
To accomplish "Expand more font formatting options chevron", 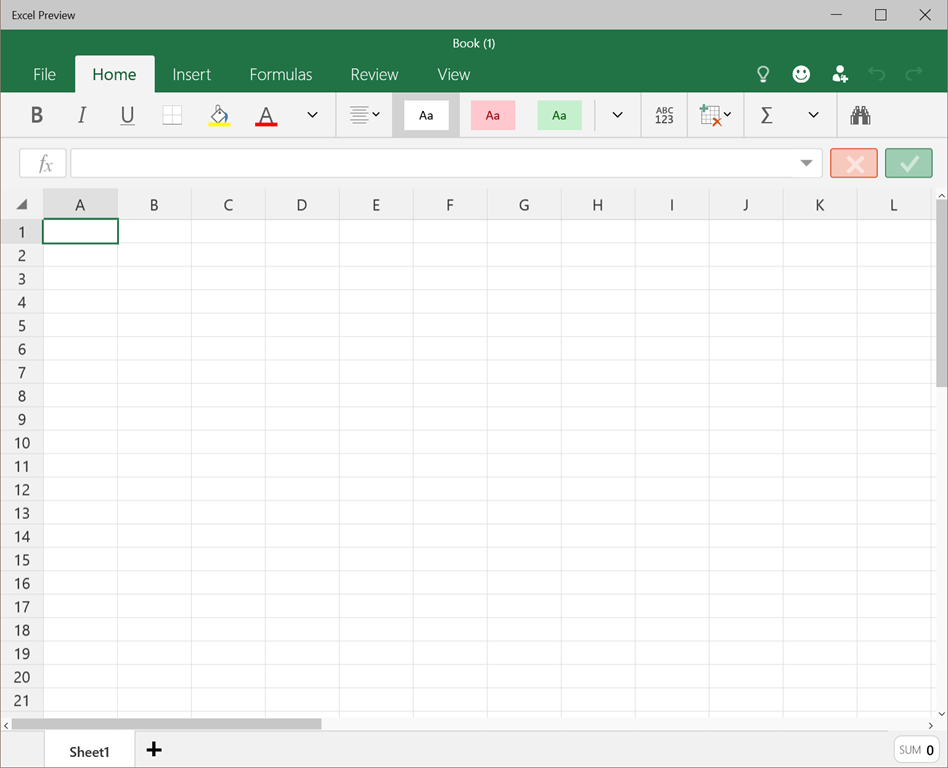I will 313,115.
